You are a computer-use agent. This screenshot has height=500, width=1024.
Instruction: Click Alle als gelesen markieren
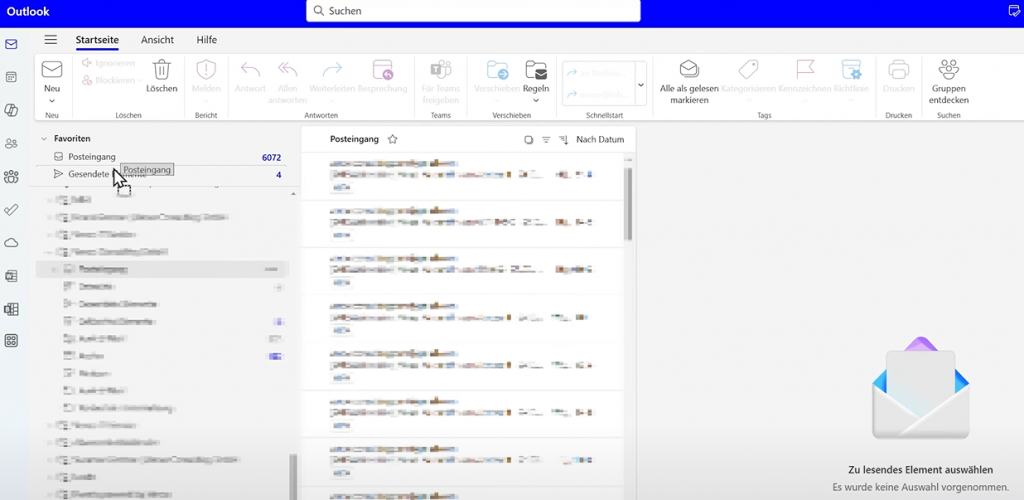tap(689, 82)
